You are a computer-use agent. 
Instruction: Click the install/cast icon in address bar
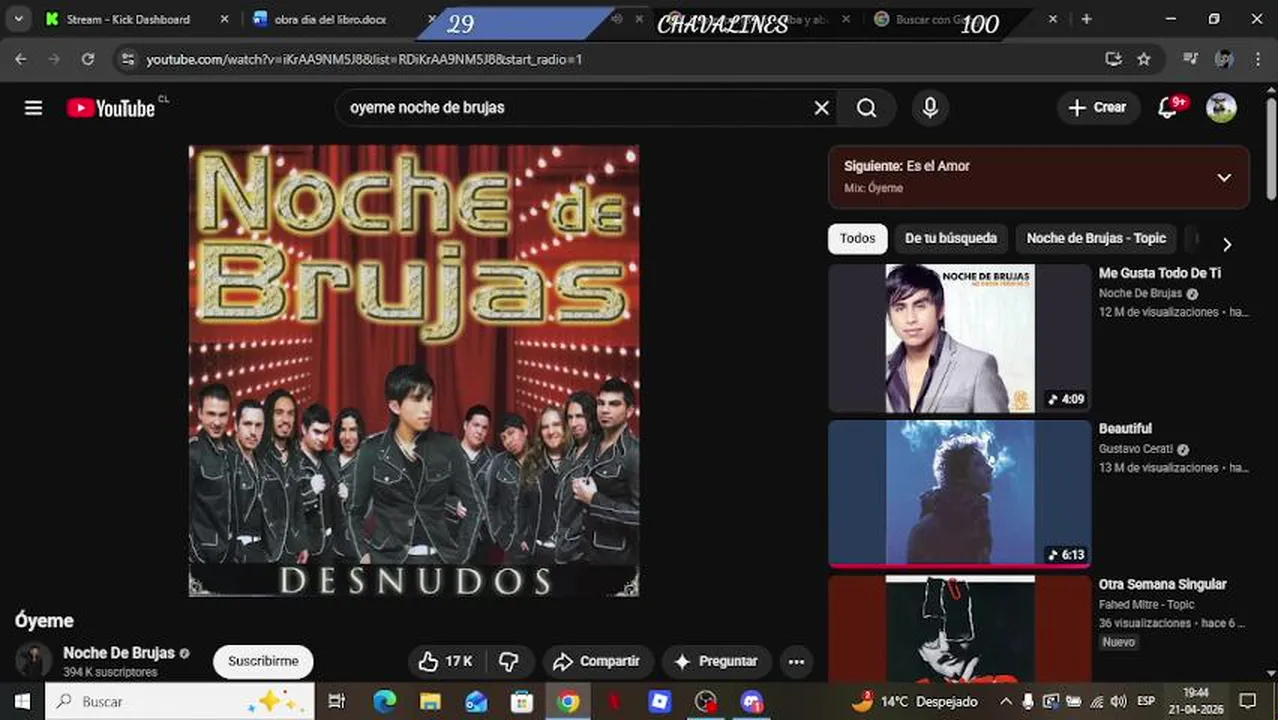[1113, 59]
